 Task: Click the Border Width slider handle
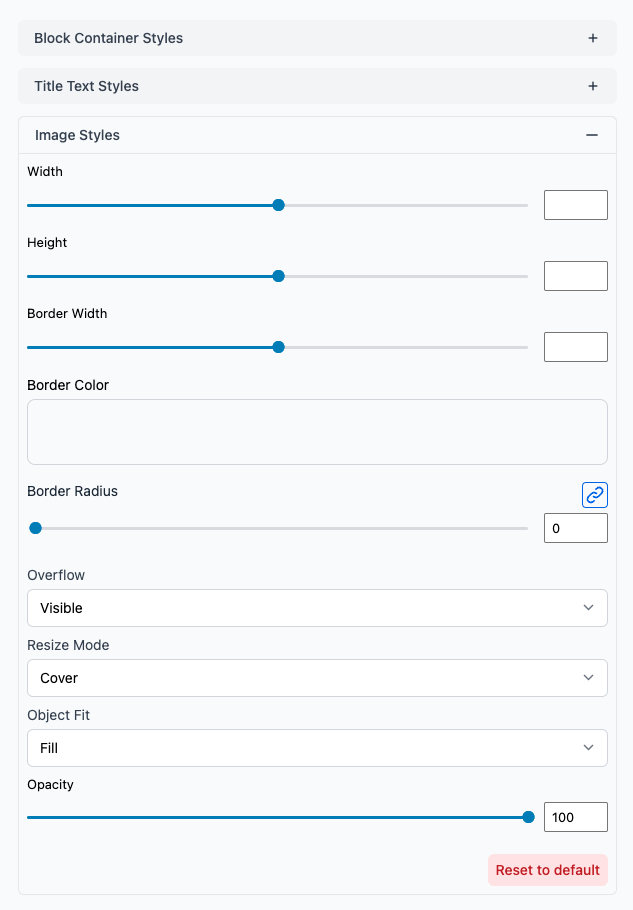278,346
